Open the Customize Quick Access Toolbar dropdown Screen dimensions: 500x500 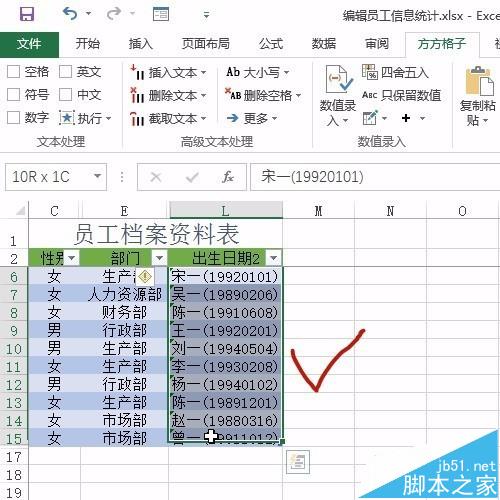[x=206, y=15]
